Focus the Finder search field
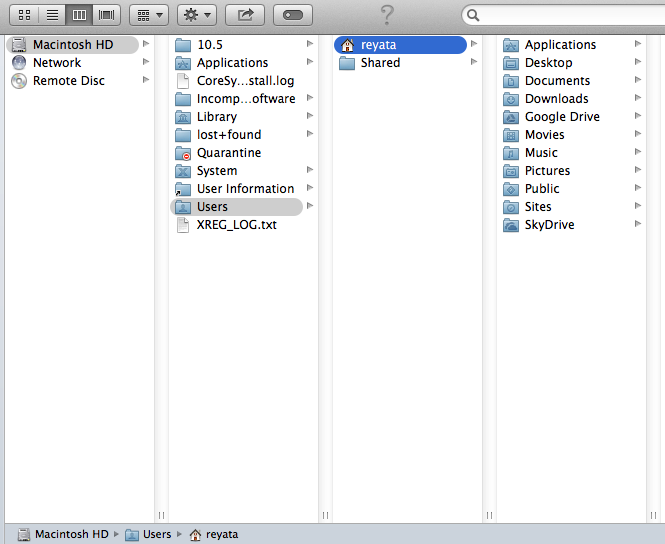 click(x=564, y=15)
